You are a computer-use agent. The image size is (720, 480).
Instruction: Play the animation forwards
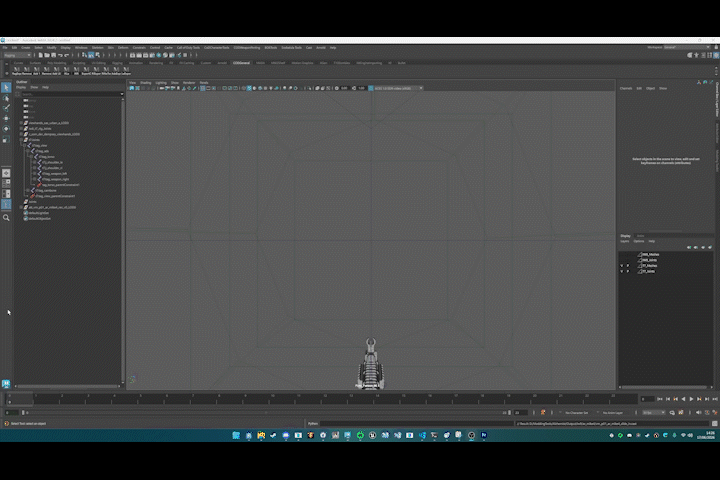(x=691, y=399)
